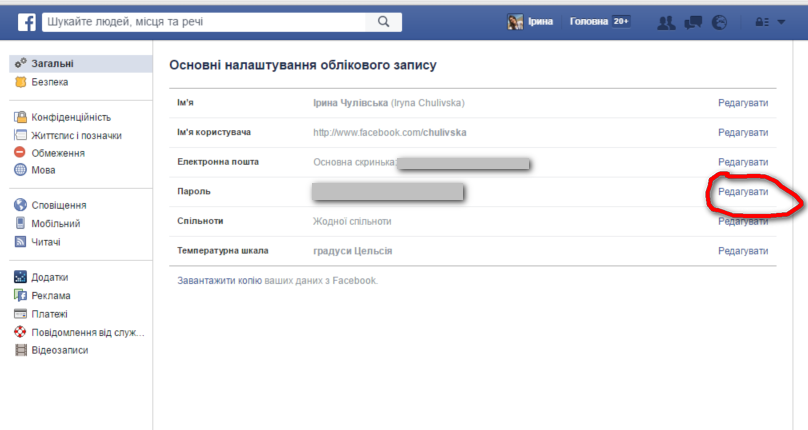This screenshot has height=430, width=808.
Task: Expand the account menu dropdown arrow
Action: tap(782, 22)
